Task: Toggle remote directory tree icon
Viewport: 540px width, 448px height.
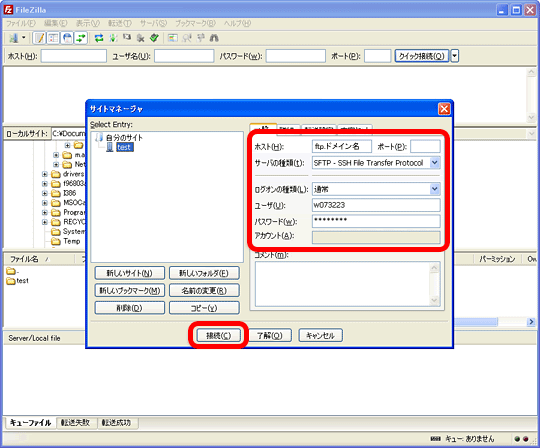Action: point(67,38)
